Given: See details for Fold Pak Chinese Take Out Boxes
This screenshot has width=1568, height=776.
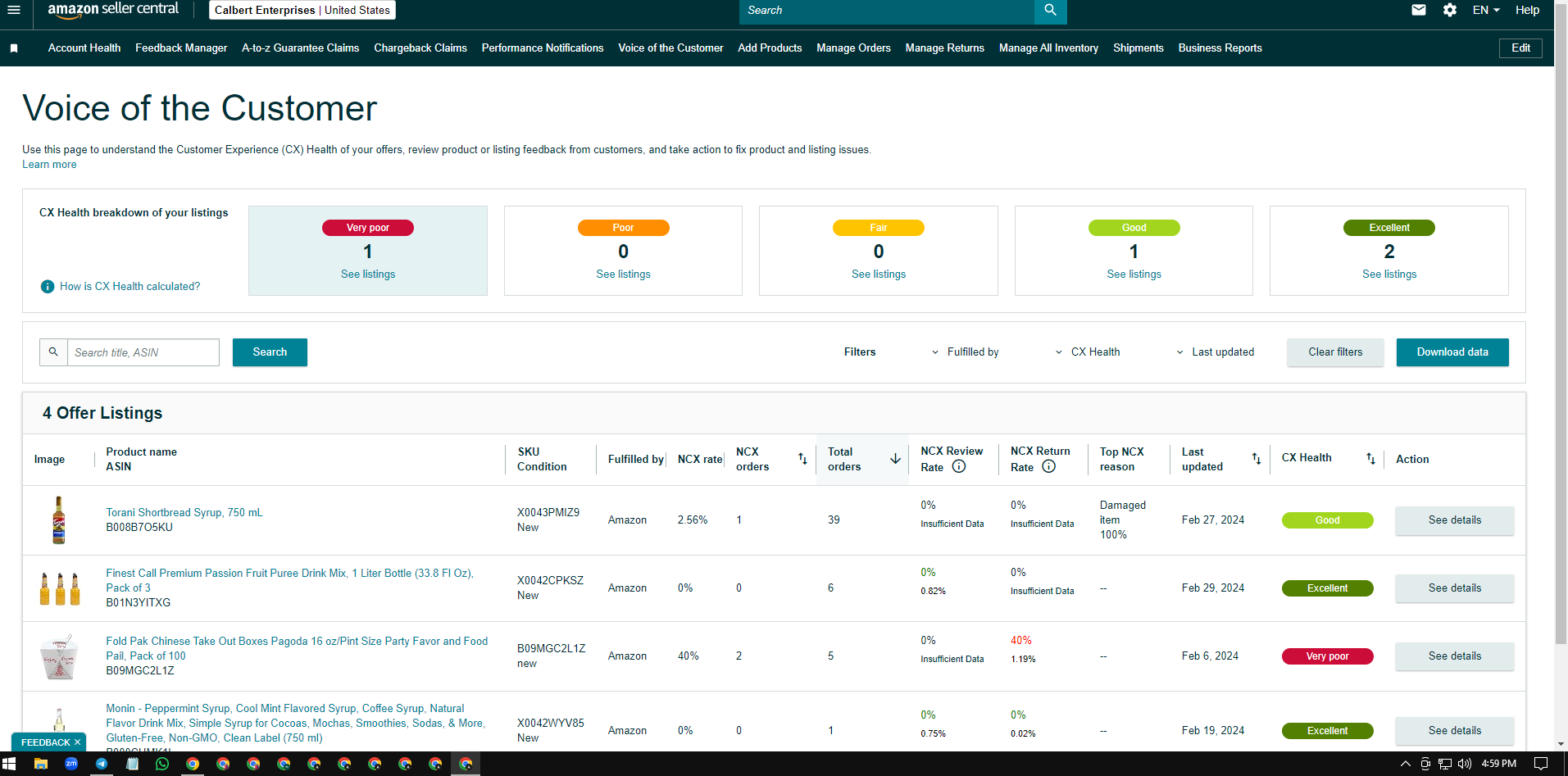Looking at the screenshot, I should [1455, 656].
